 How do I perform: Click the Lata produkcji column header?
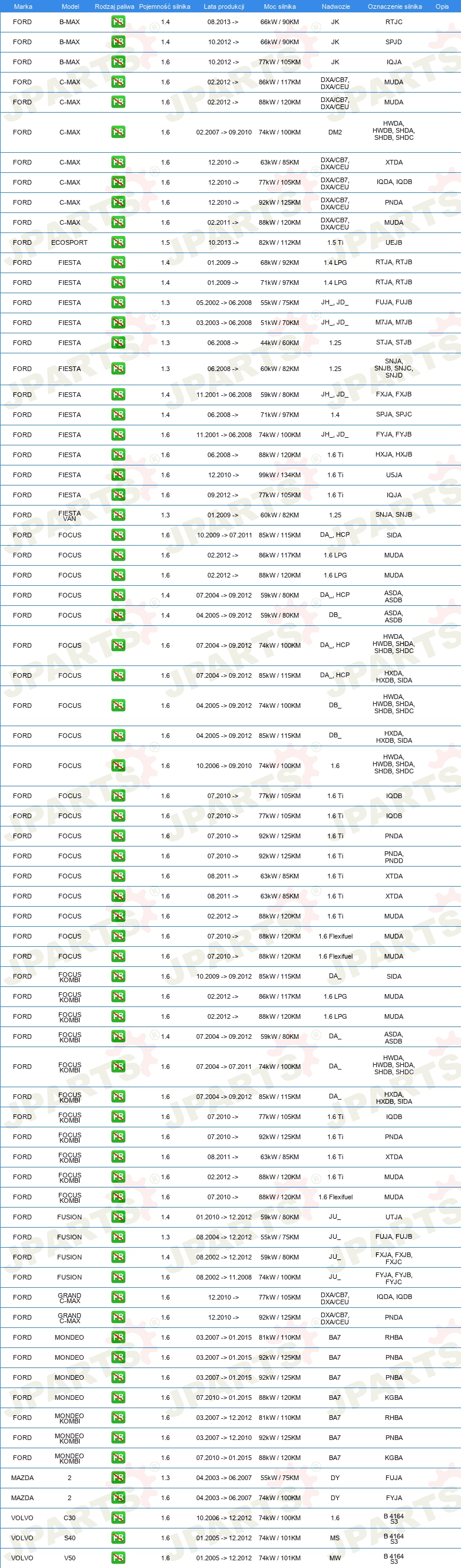pyautogui.click(x=224, y=6)
